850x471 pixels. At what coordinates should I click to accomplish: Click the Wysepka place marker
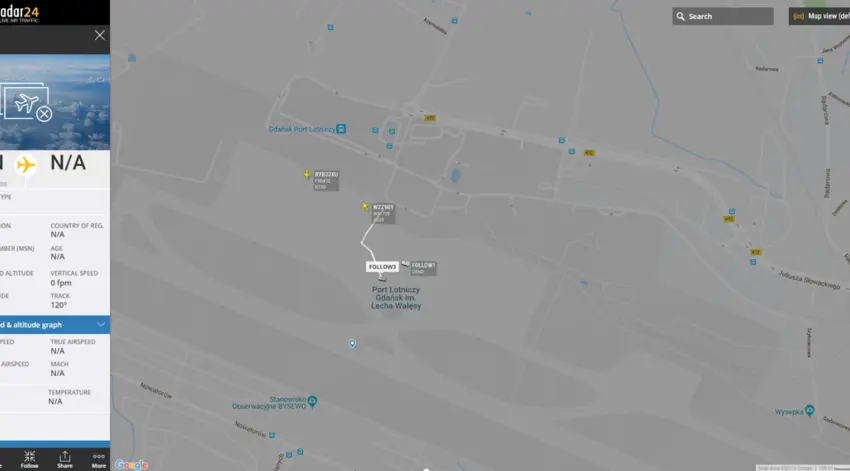[x=809, y=410]
